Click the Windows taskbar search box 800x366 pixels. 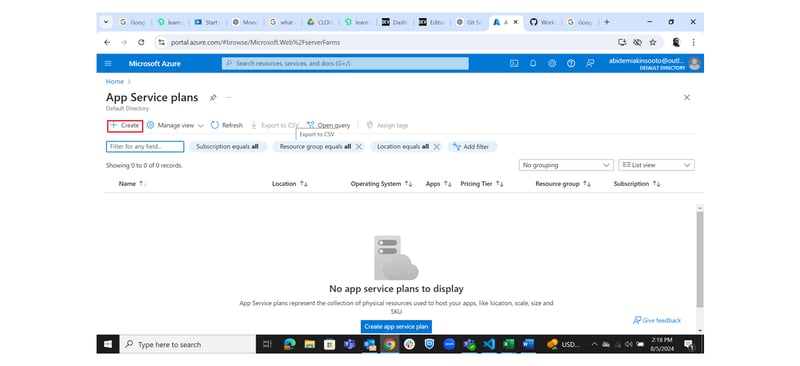pos(187,345)
